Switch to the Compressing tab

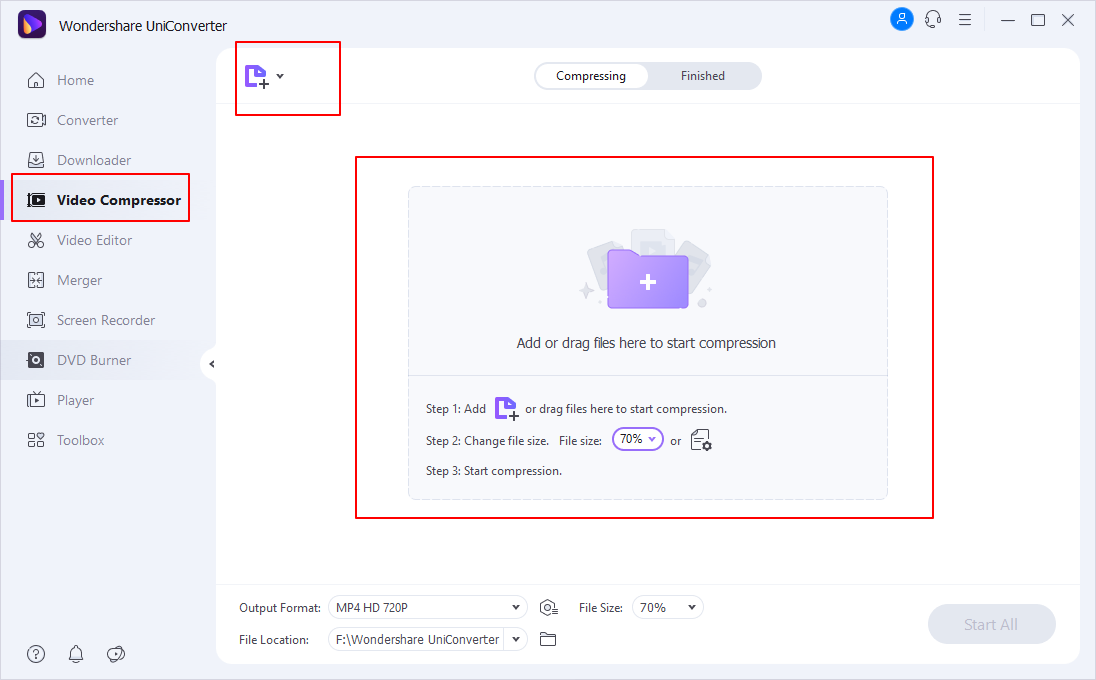coord(591,76)
